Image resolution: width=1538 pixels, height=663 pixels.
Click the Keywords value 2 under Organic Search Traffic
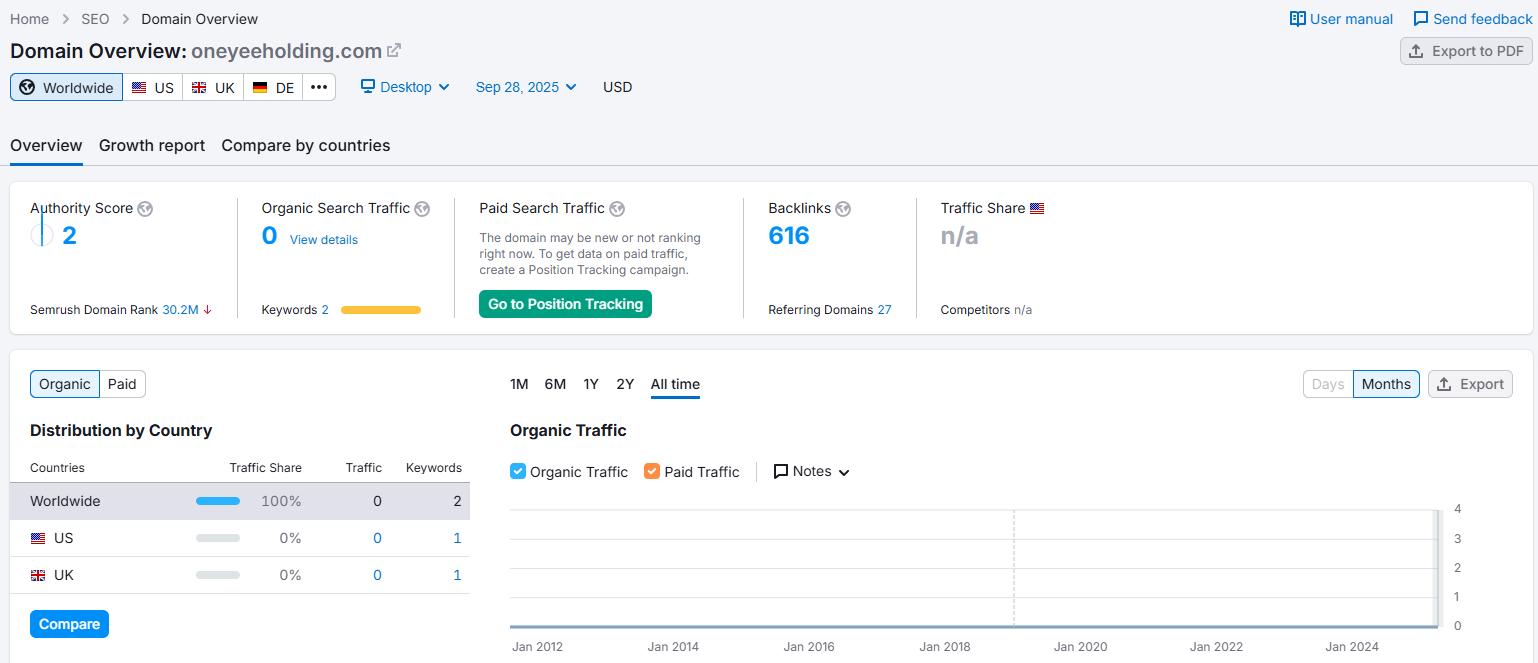point(325,310)
